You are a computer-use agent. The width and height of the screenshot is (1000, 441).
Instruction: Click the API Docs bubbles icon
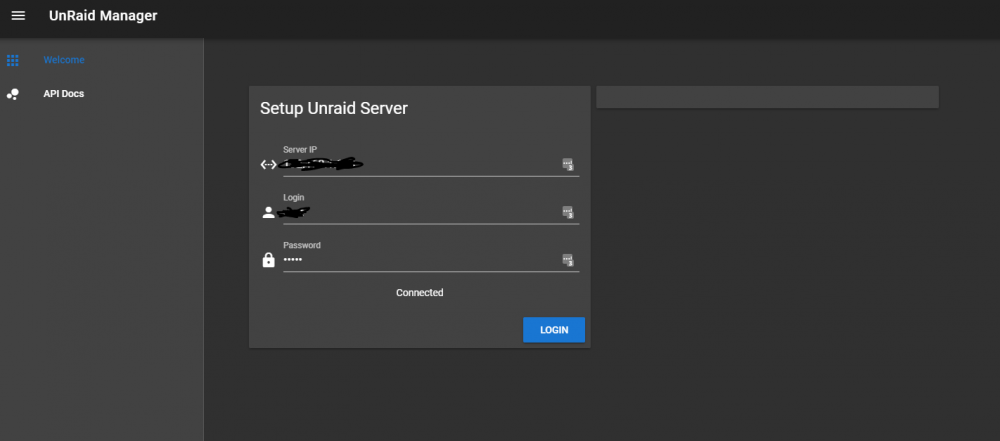pyautogui.click(x=13, y=94)
